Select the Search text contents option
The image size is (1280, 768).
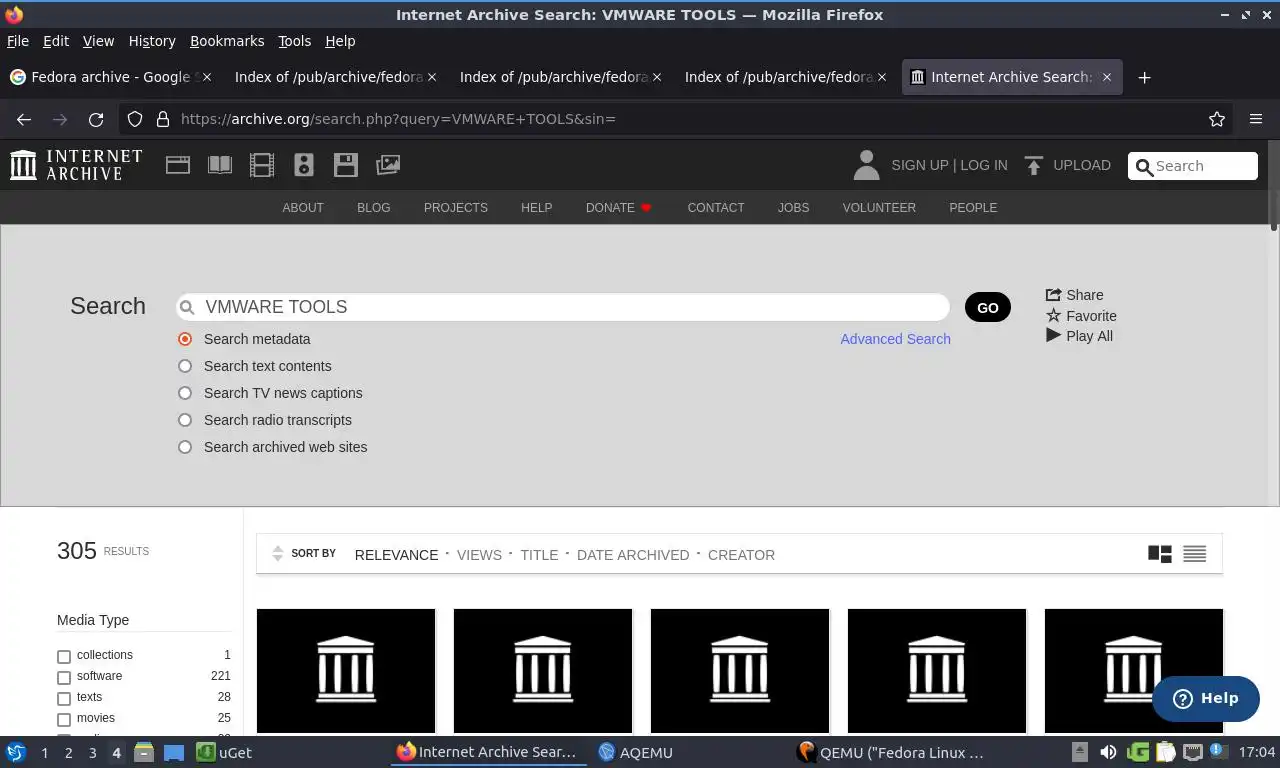click(x=185, y=366)
